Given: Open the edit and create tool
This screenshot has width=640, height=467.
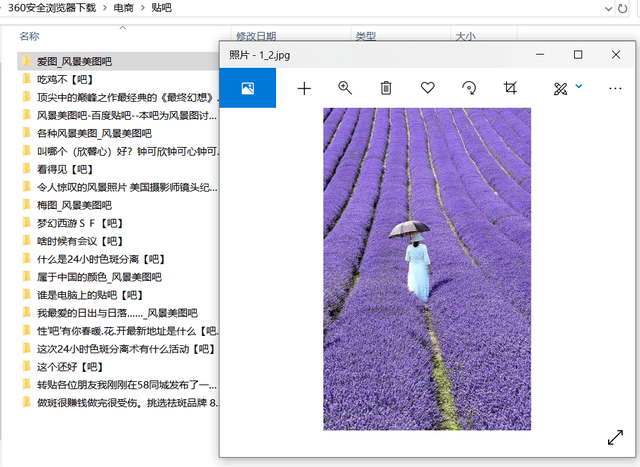Looking at the screenshot, I should pos(560,88).
